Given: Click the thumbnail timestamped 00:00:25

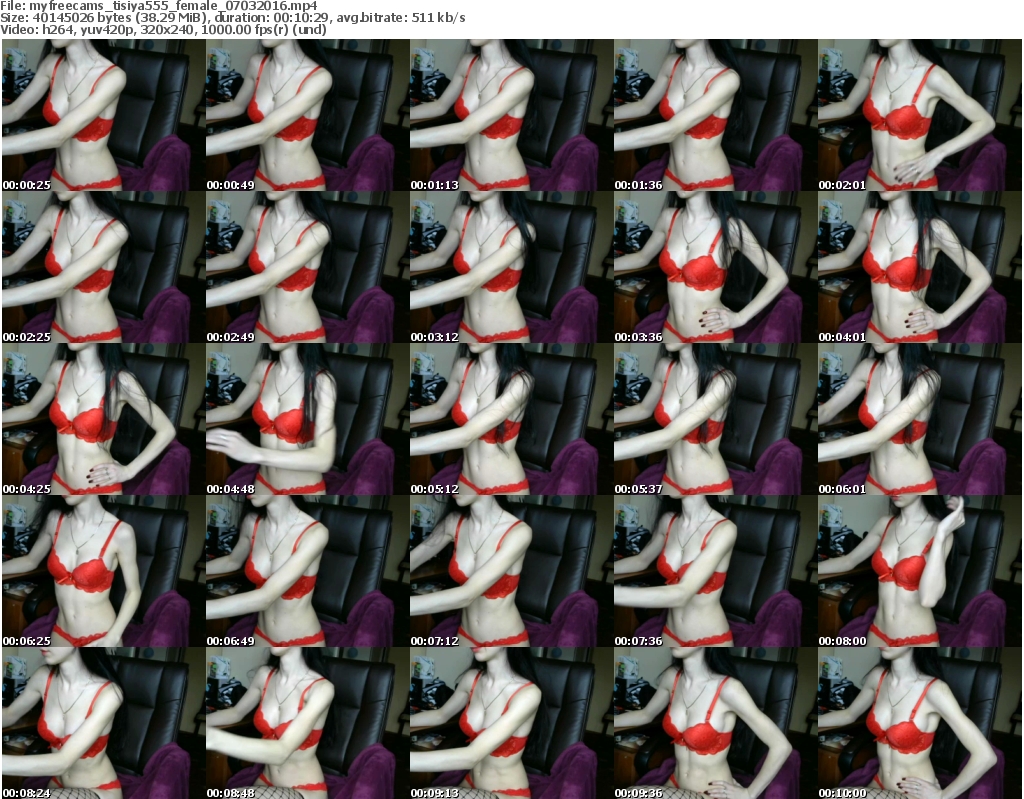Looking at the screenshot, I should point(104,115).
